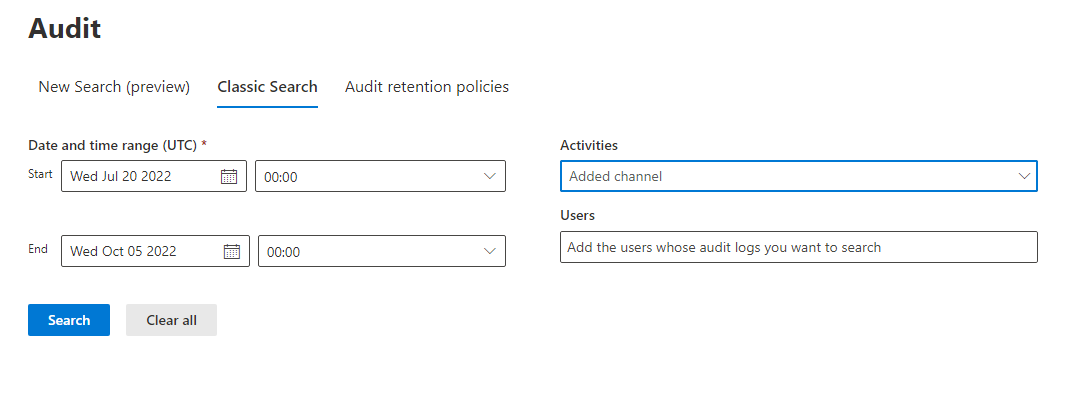Open the Activities dropdown showing Added channel
This screenshot has height=394, width=1072.
click(799, 176)
